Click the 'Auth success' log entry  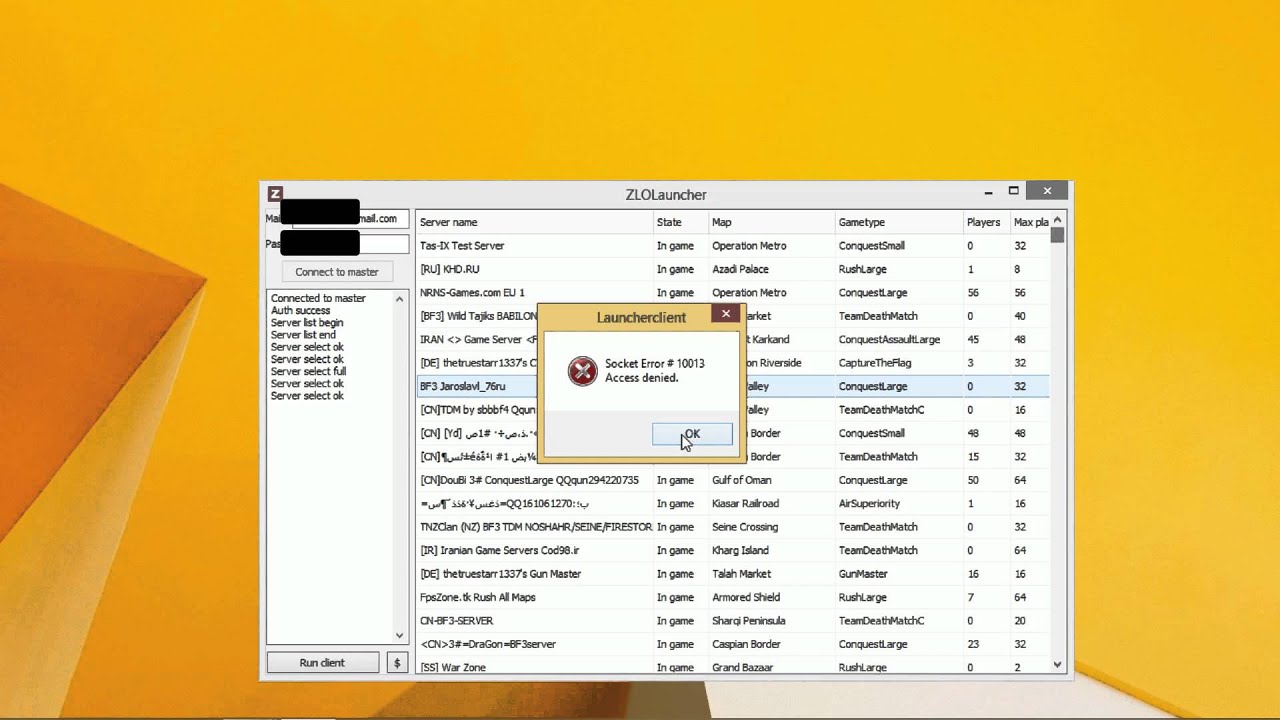pyautogui.click(x=300, y=311)
